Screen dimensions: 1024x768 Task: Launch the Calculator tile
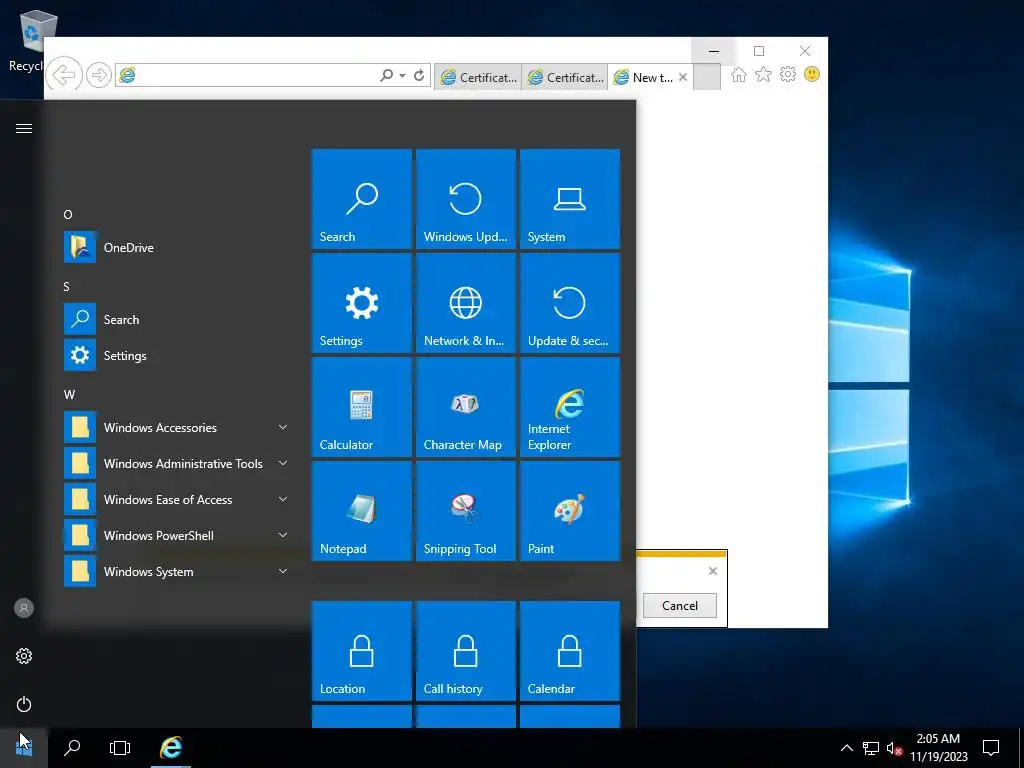[x=362, y=407]
